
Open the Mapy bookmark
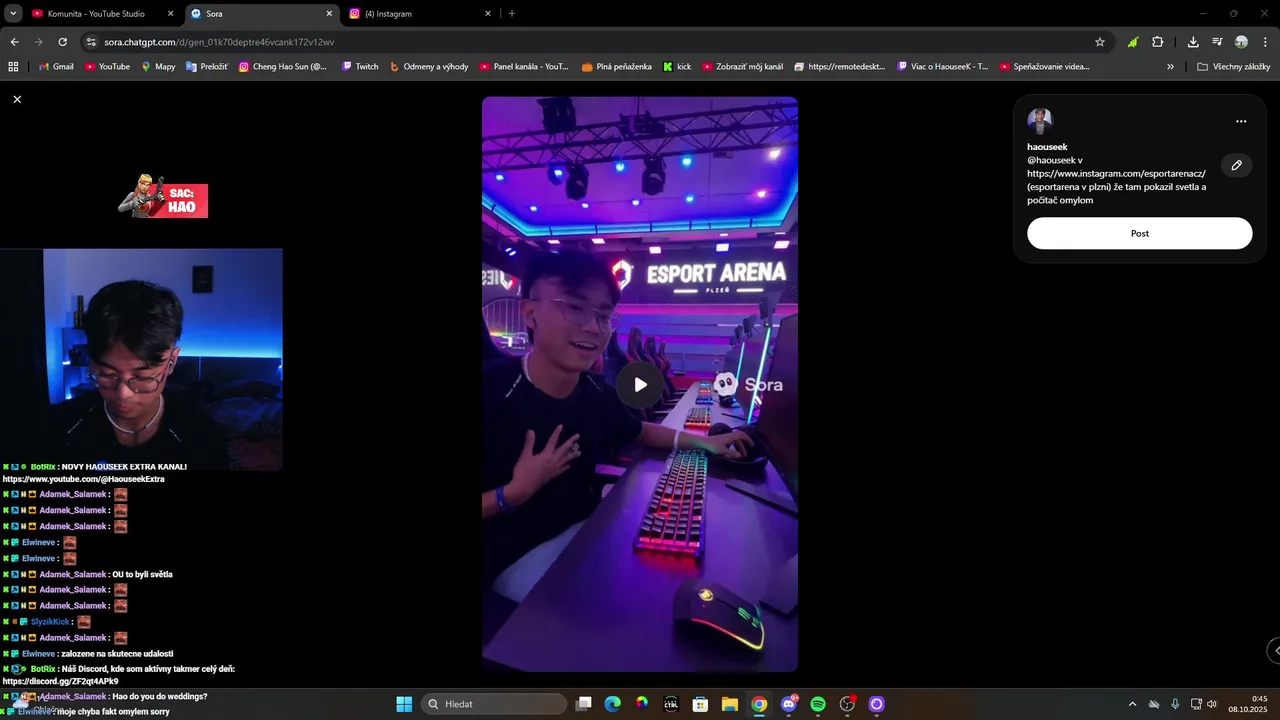pyautogui.click(x=158, y=67)
